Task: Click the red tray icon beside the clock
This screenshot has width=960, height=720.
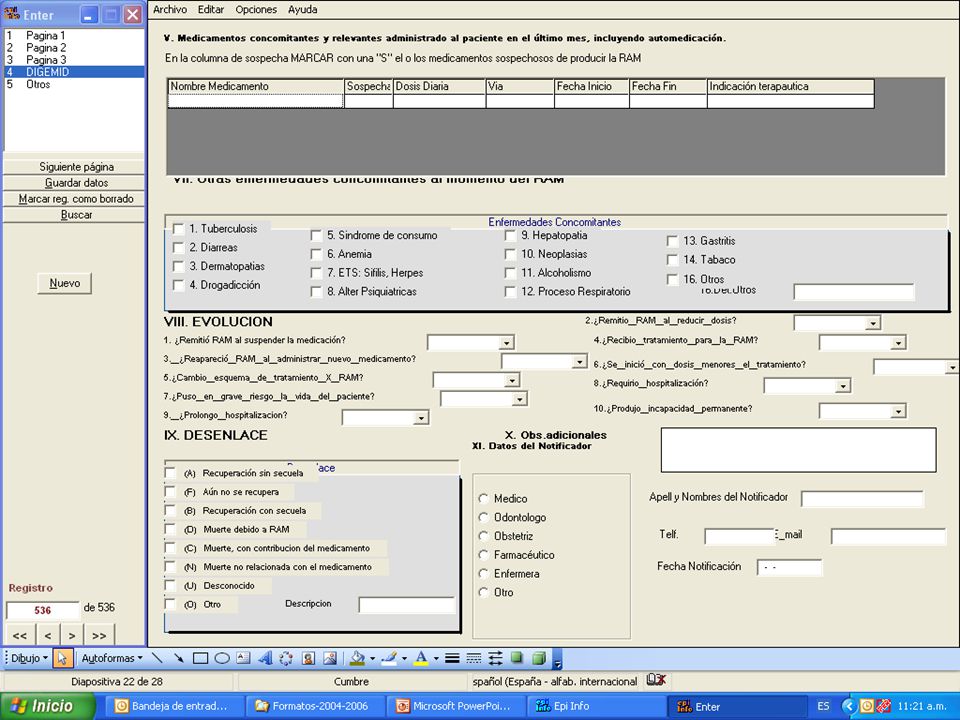Action: click(883, 707)
